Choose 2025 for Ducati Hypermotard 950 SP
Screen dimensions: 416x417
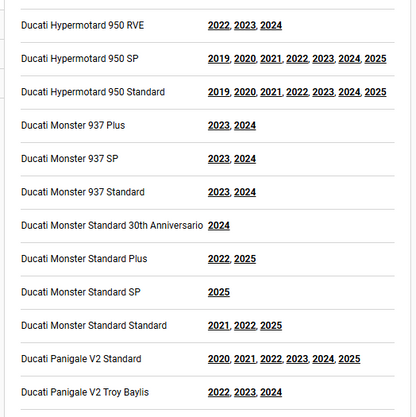tap(375, 59)
